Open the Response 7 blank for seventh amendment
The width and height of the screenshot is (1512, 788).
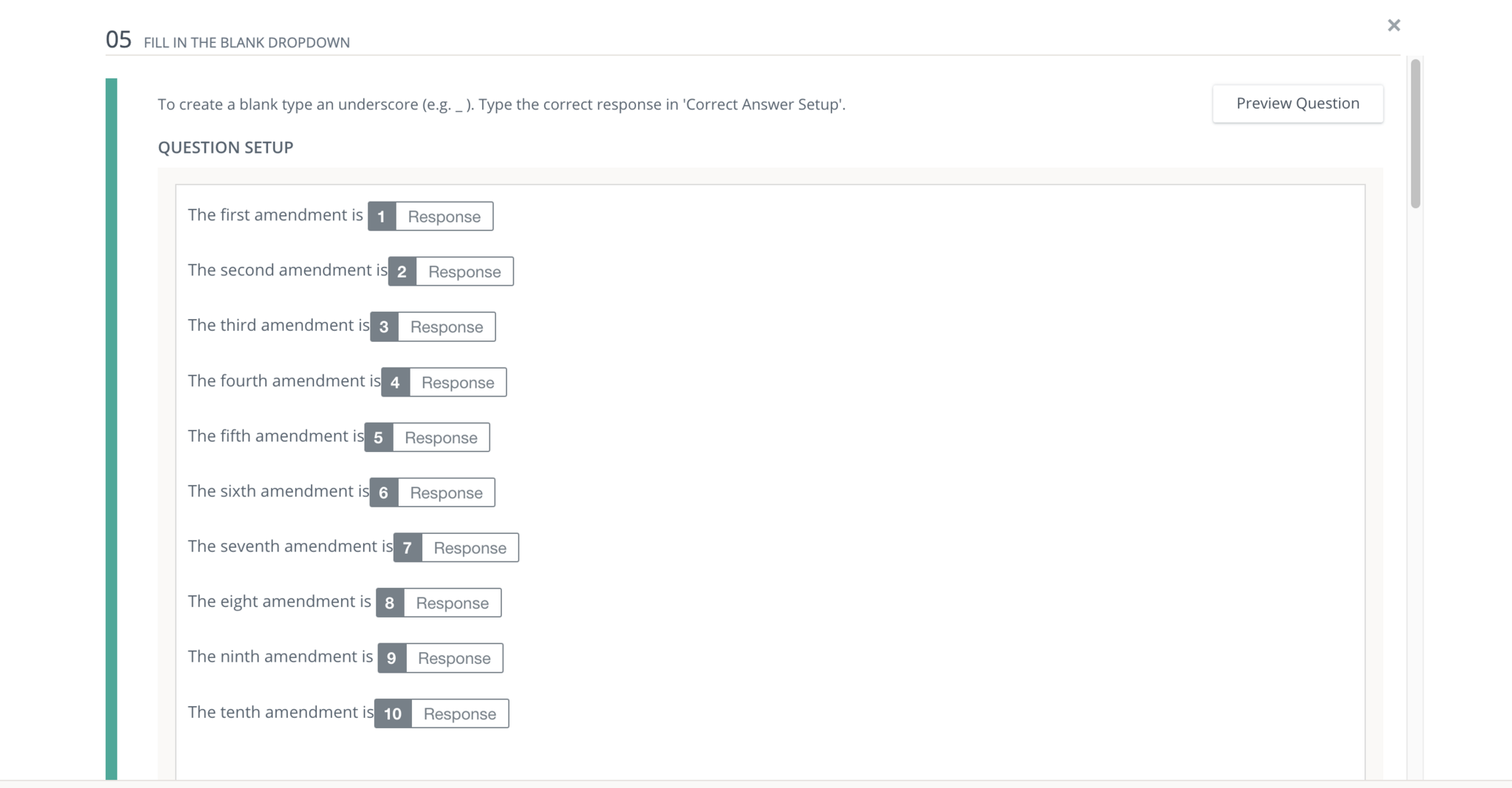[x=470, y=548]
